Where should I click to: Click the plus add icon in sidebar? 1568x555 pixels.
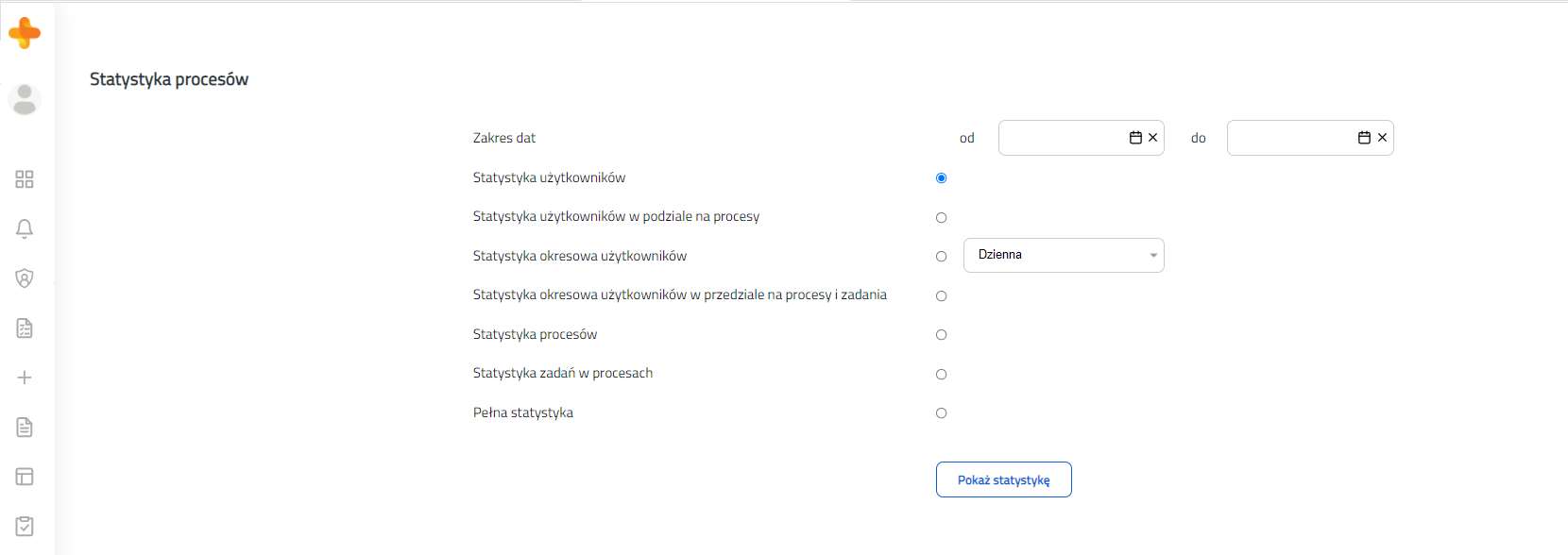(25, 378)
